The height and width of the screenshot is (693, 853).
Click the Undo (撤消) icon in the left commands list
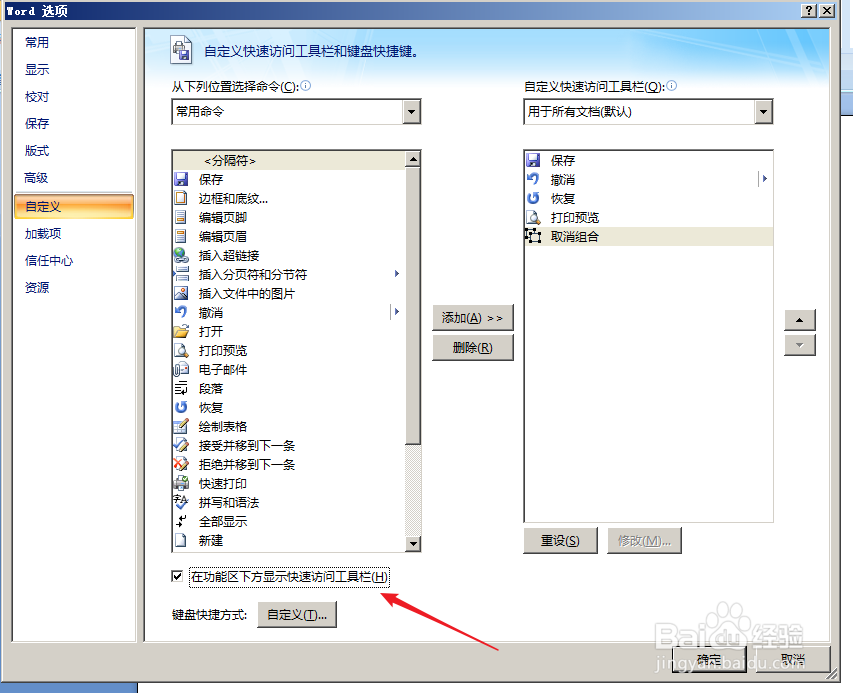click(181, 312)
